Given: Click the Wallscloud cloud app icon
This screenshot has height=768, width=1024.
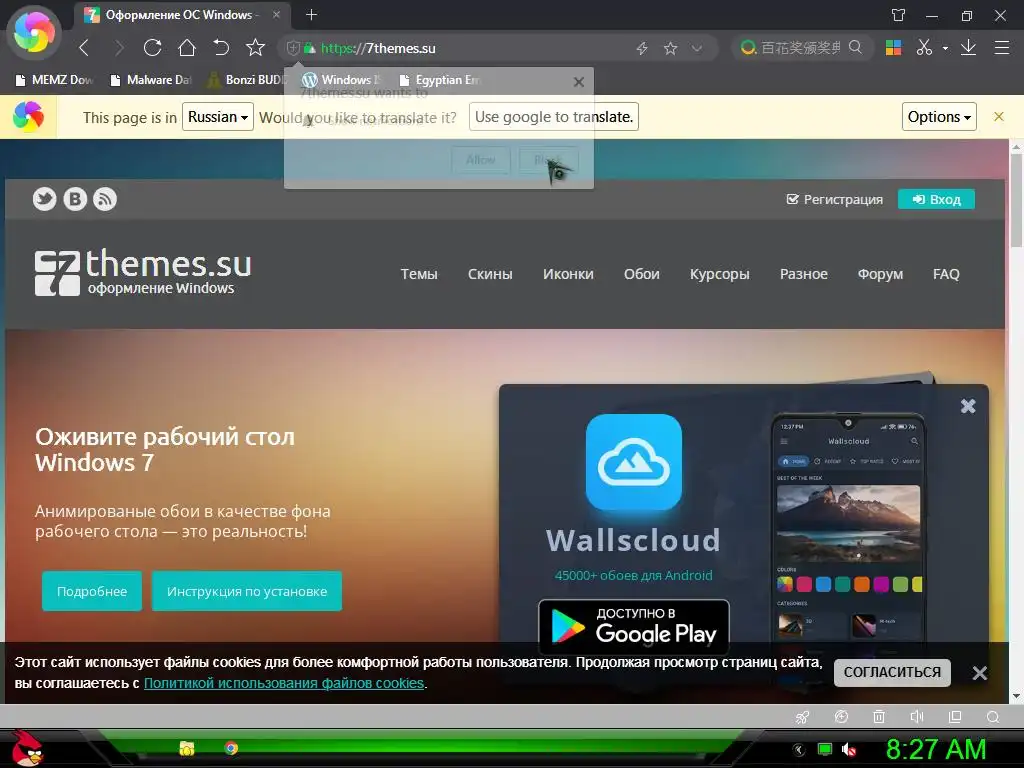Looking at the screenshot, I should click(633, 462).
